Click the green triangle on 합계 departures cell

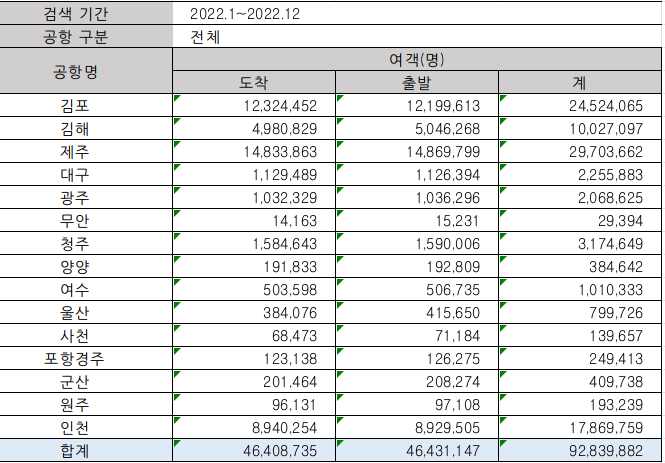[x=340, y=443]
